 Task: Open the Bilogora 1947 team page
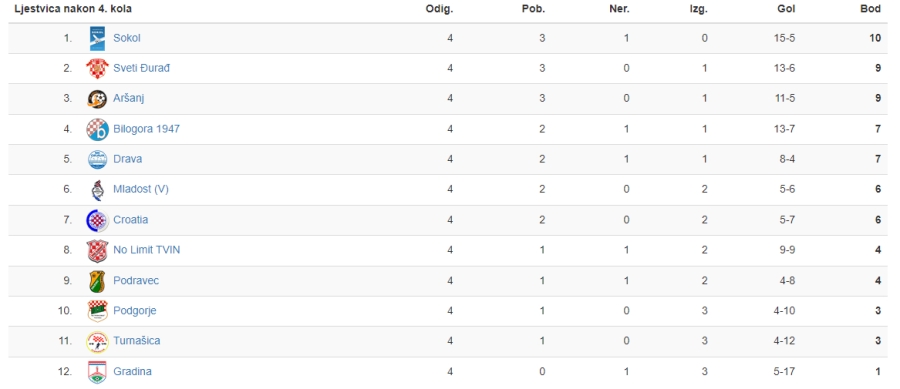pos(146,129)
